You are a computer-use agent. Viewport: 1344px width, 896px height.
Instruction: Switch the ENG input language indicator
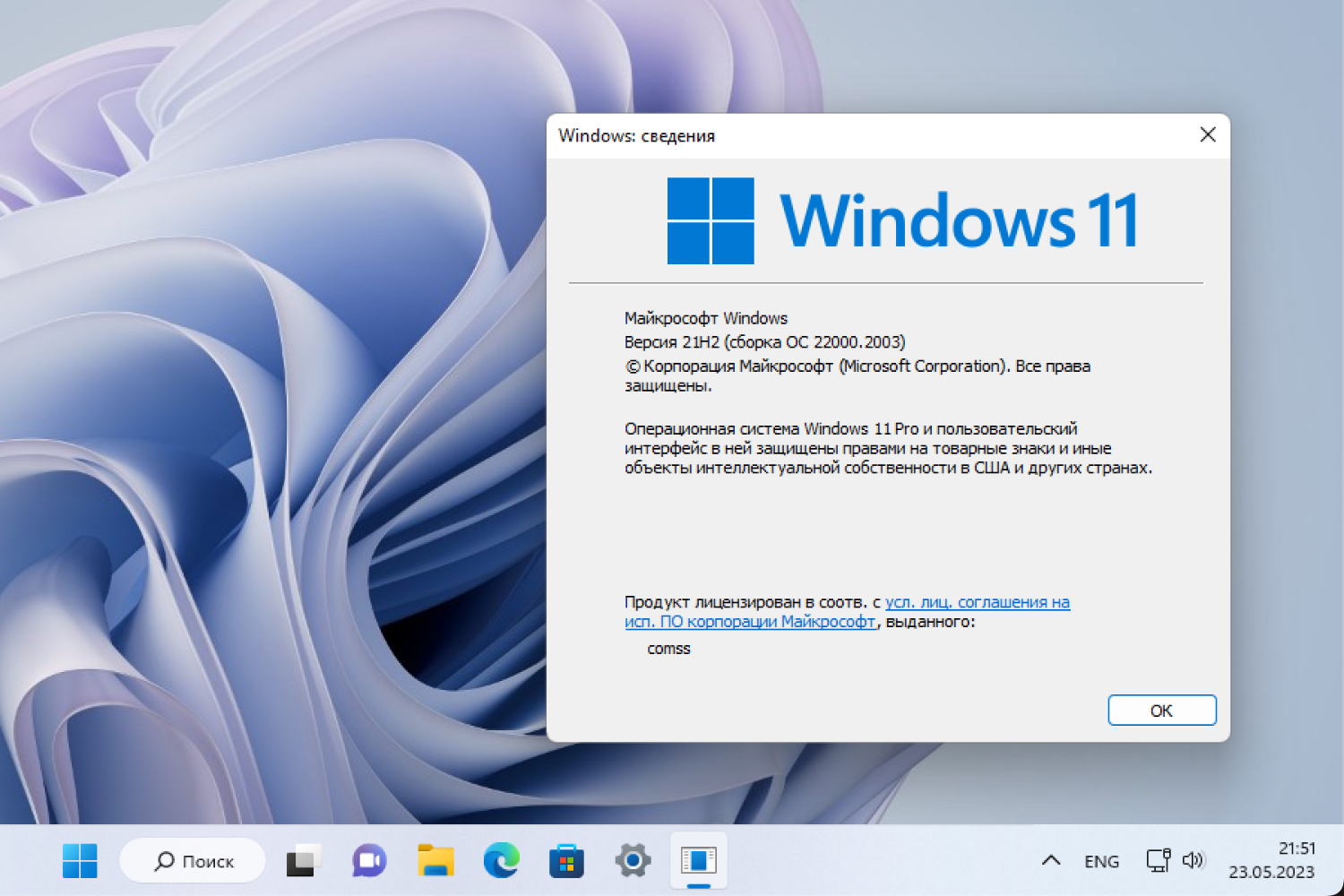pos(1101,861)
